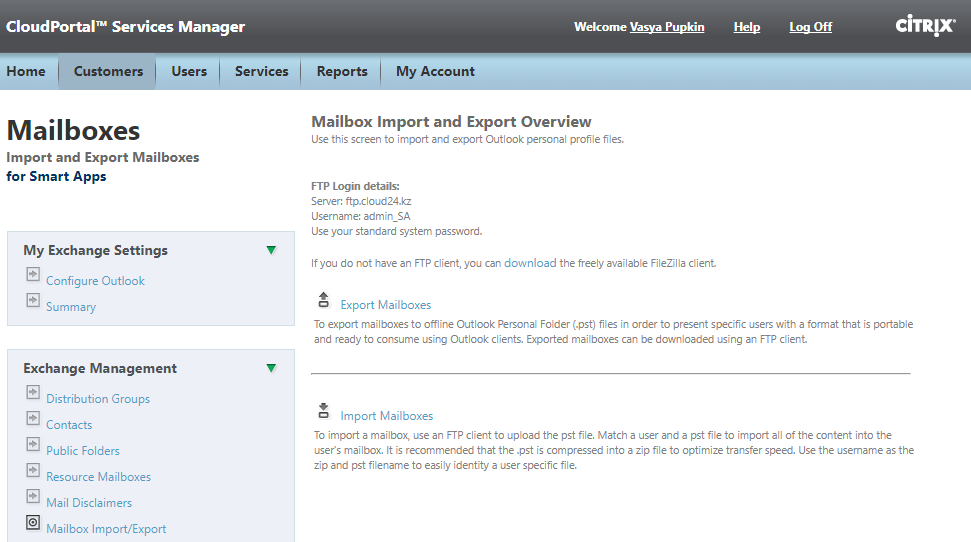Click the Citrix logo

(925, 27)
